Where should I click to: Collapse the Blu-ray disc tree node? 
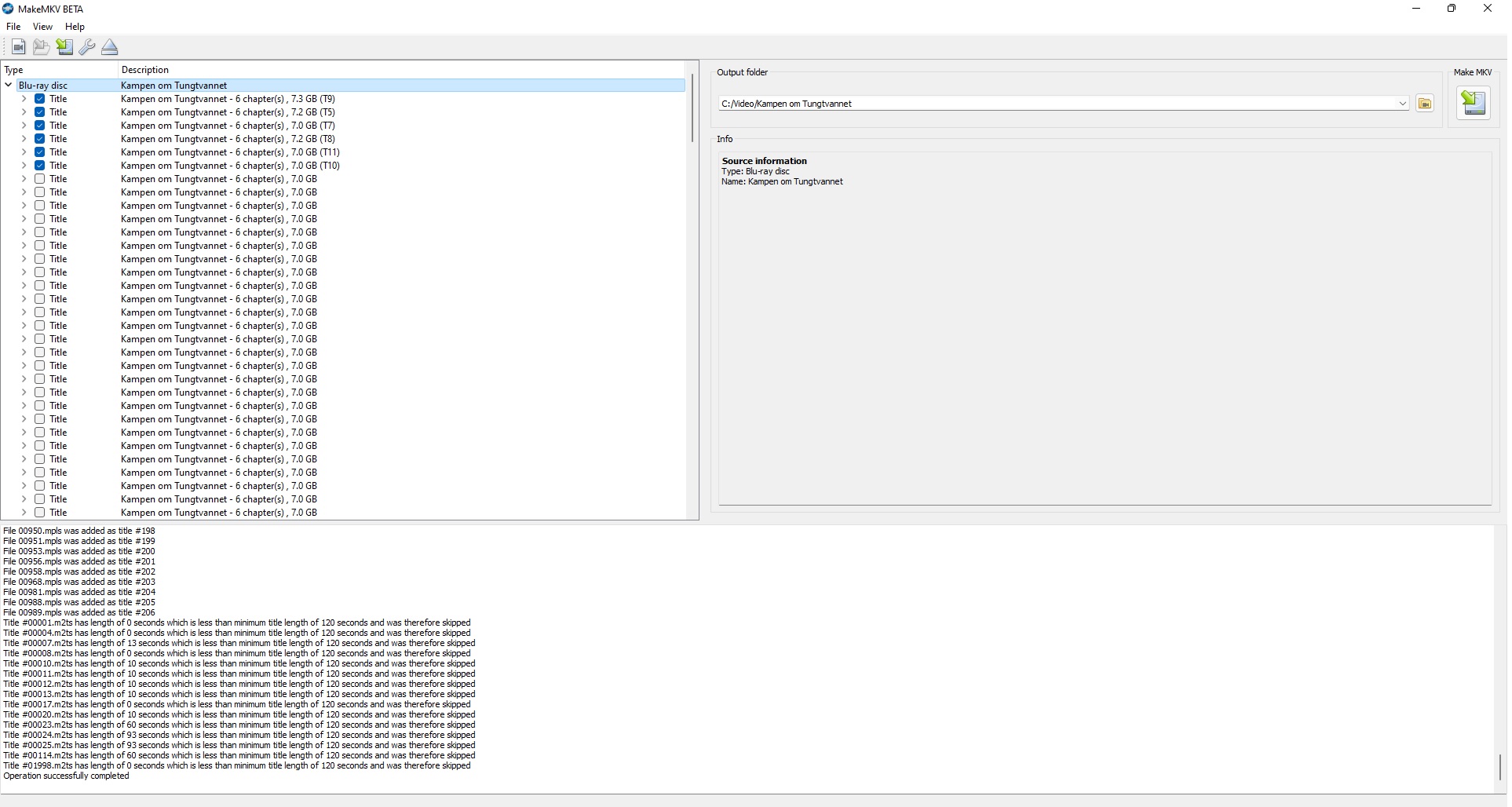pyautogui.click(x=9, y=86)
